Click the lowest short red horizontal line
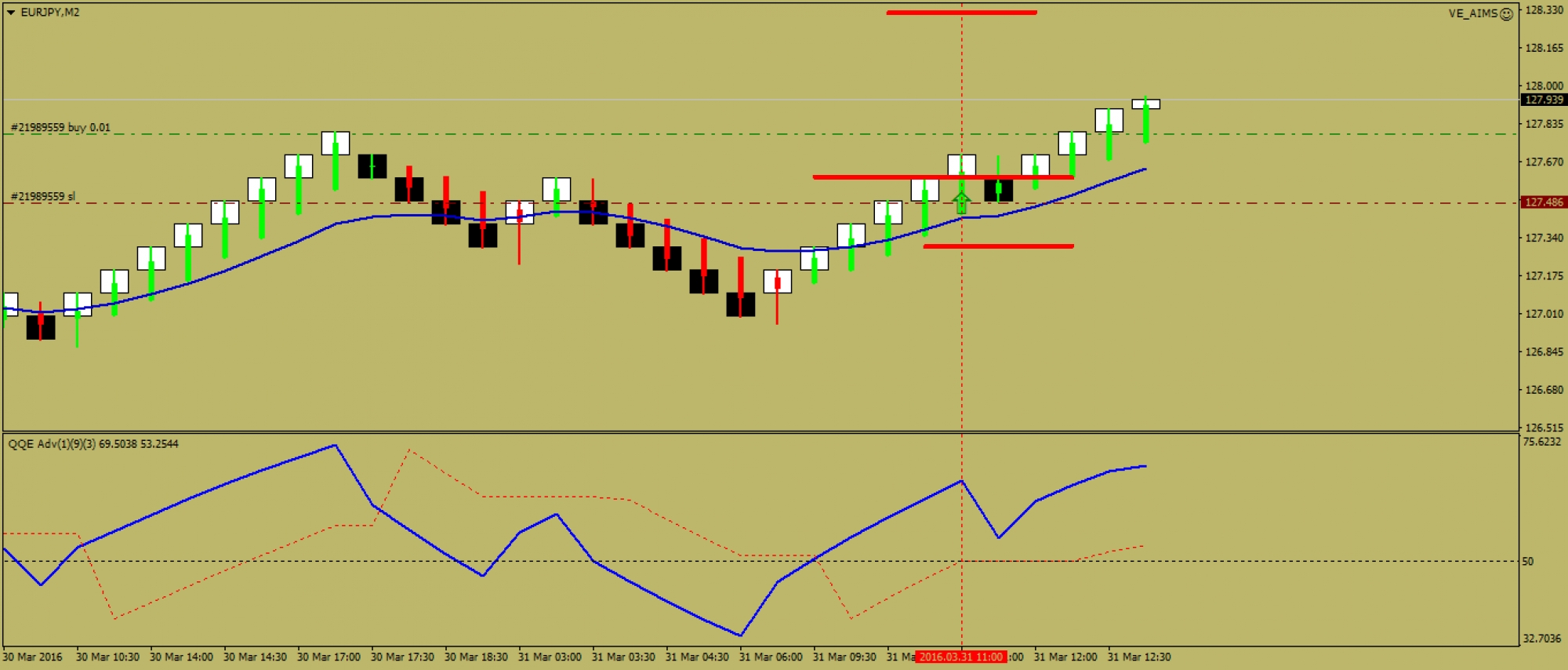 coord(998,246)
